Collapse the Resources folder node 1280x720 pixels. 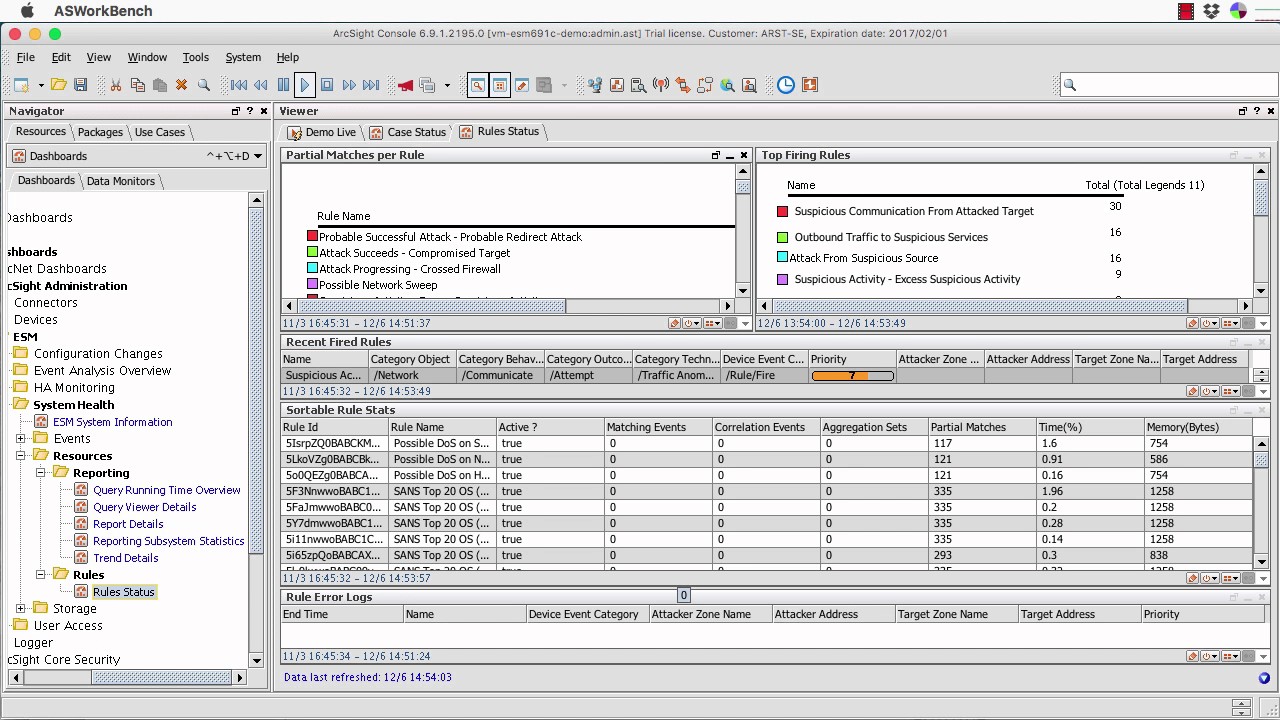pos(21,456)
